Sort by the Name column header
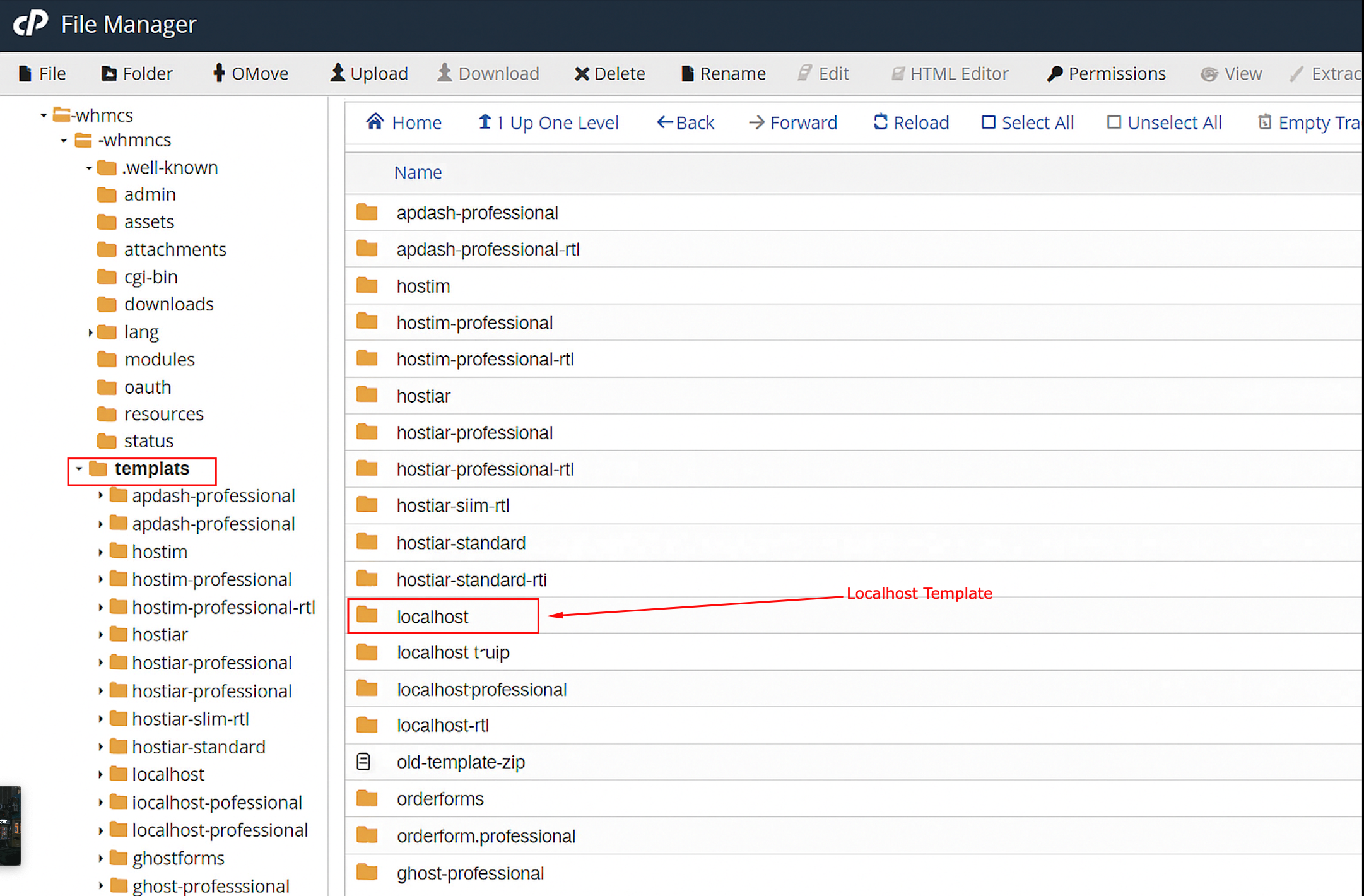The width and height of the screenshot is (1364, 896). tap(418, 172)
